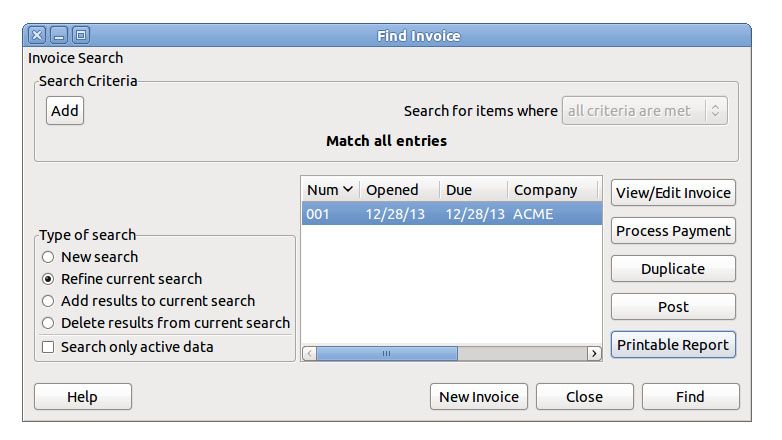This screenshot has width=782, height=440.
Task: Click the Find button
Action: pos(690,397)
